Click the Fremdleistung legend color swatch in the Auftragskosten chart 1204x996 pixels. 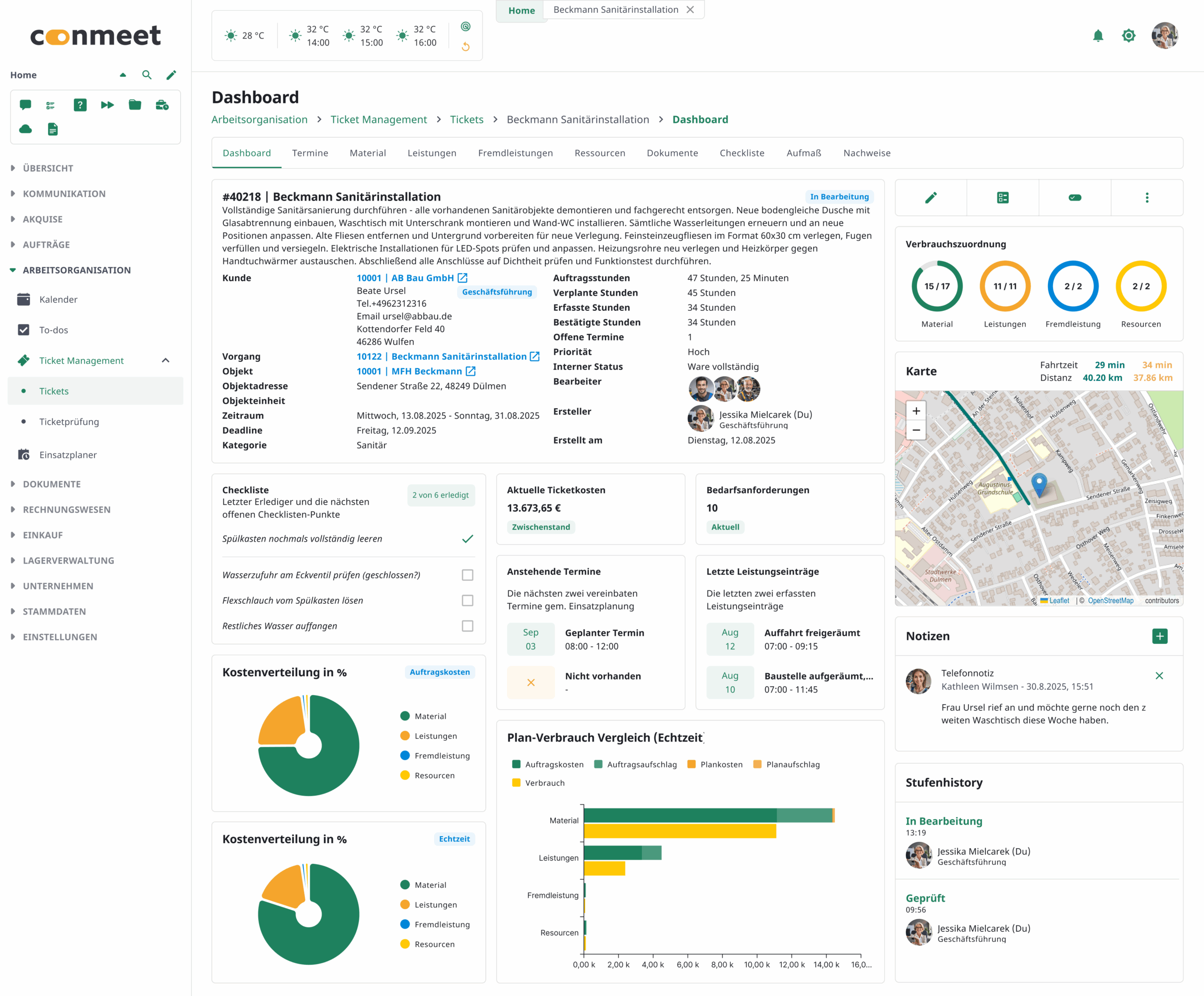(405, 756)
